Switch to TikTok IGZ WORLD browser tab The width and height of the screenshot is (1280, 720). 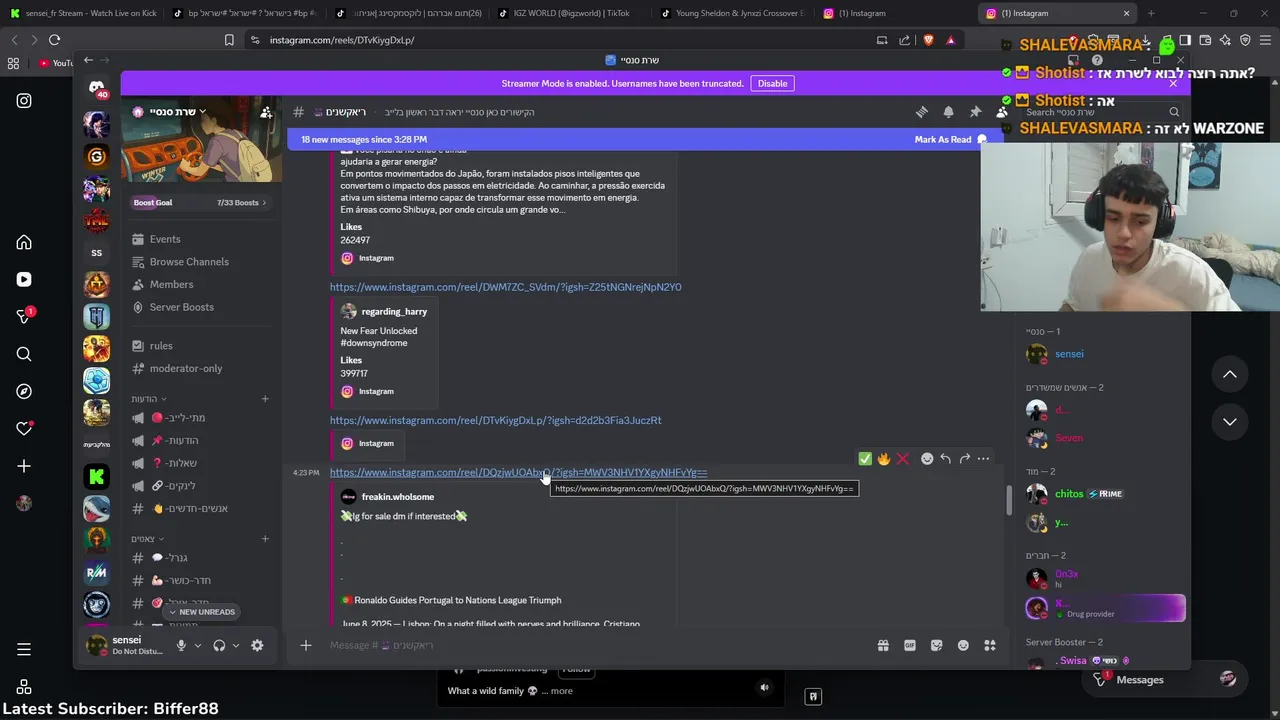572,13
